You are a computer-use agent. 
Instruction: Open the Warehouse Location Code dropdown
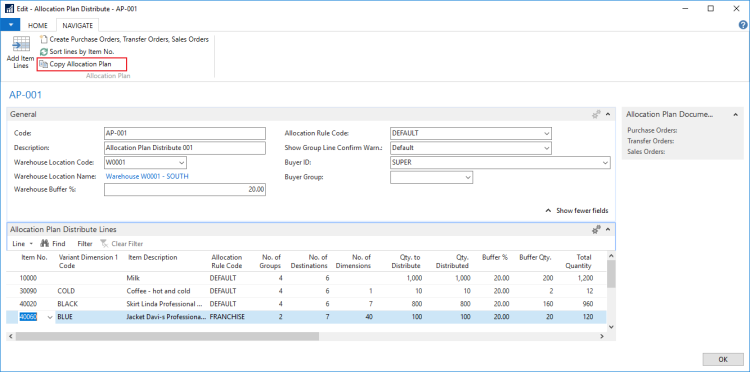182,162
